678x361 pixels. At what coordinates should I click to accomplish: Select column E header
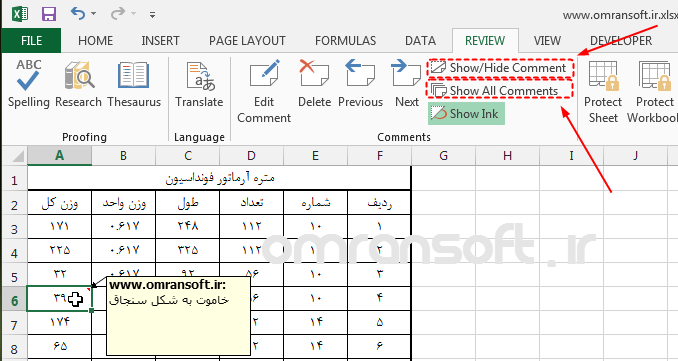(316, 156)
